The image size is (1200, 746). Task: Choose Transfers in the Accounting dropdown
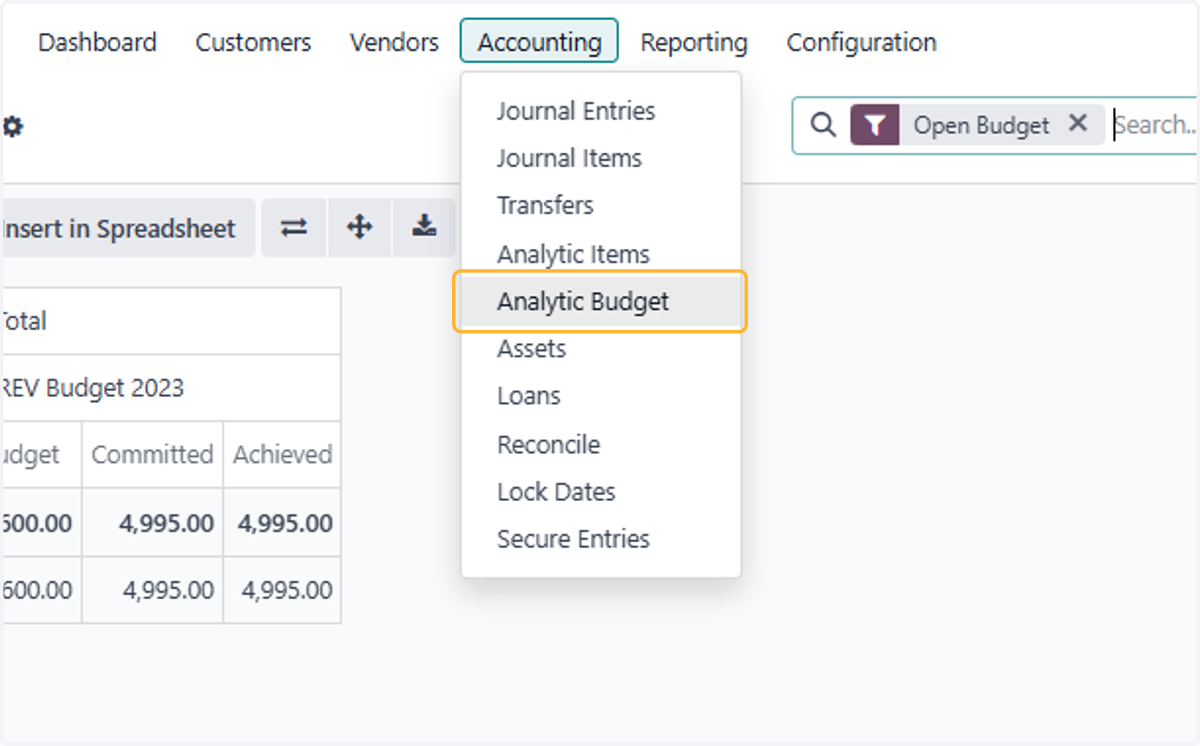click(x=601, y=206)
